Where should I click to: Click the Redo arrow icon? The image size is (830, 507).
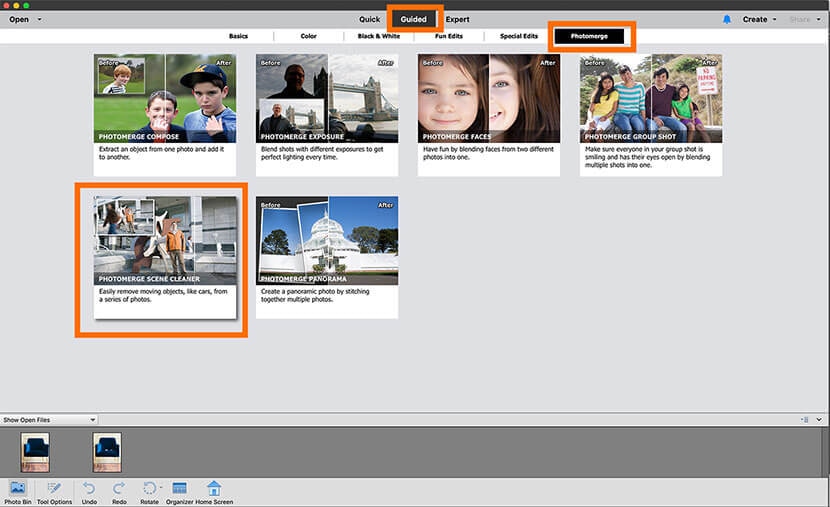[x=119, y=489]
